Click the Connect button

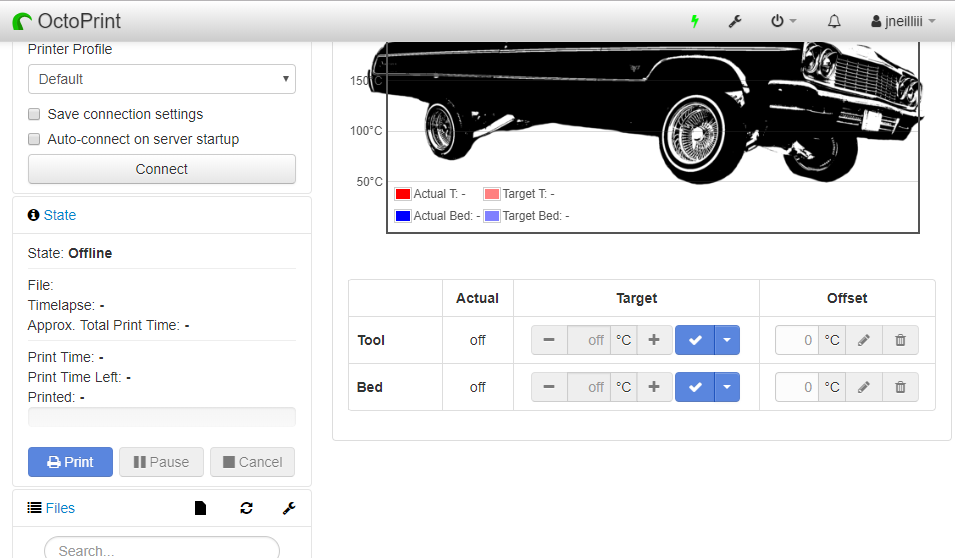coord(162,169)
